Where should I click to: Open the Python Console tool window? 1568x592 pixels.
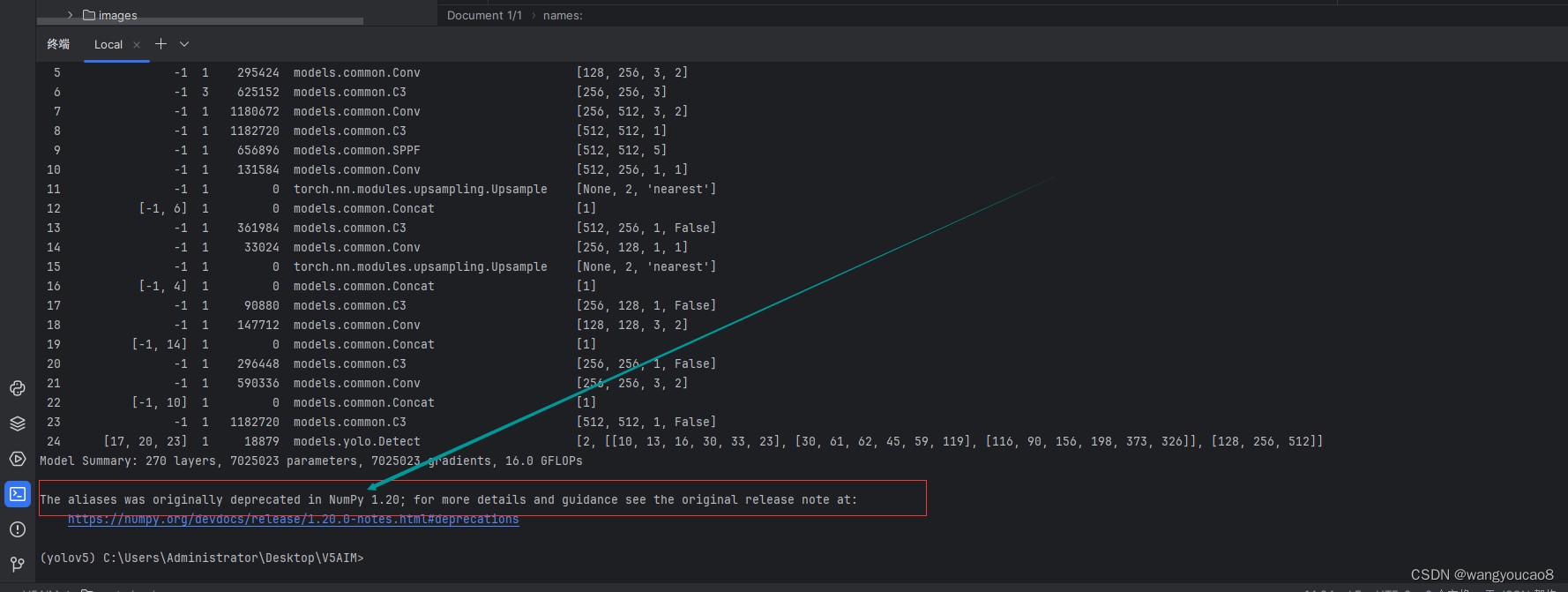[x=18, y=388]
